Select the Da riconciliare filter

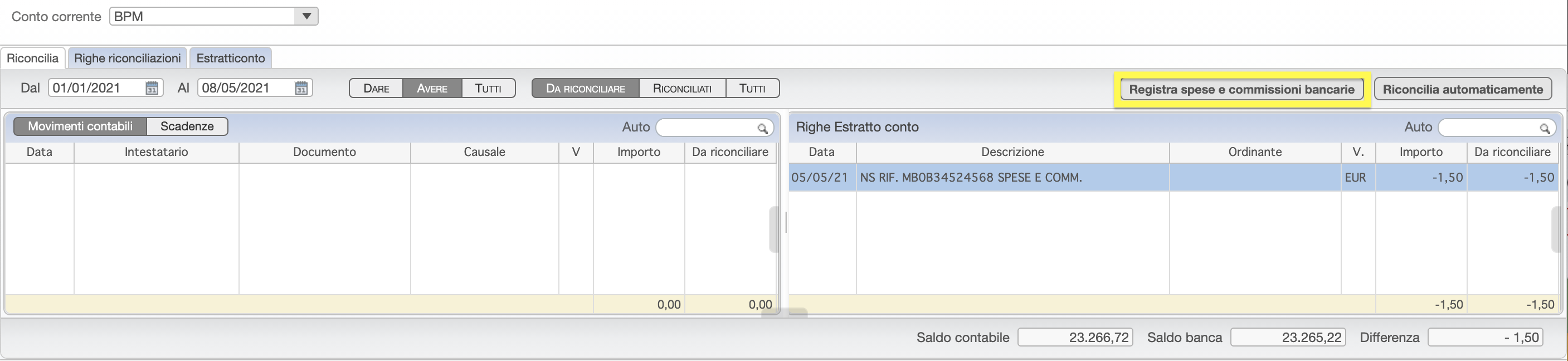[x=586, y=88]
